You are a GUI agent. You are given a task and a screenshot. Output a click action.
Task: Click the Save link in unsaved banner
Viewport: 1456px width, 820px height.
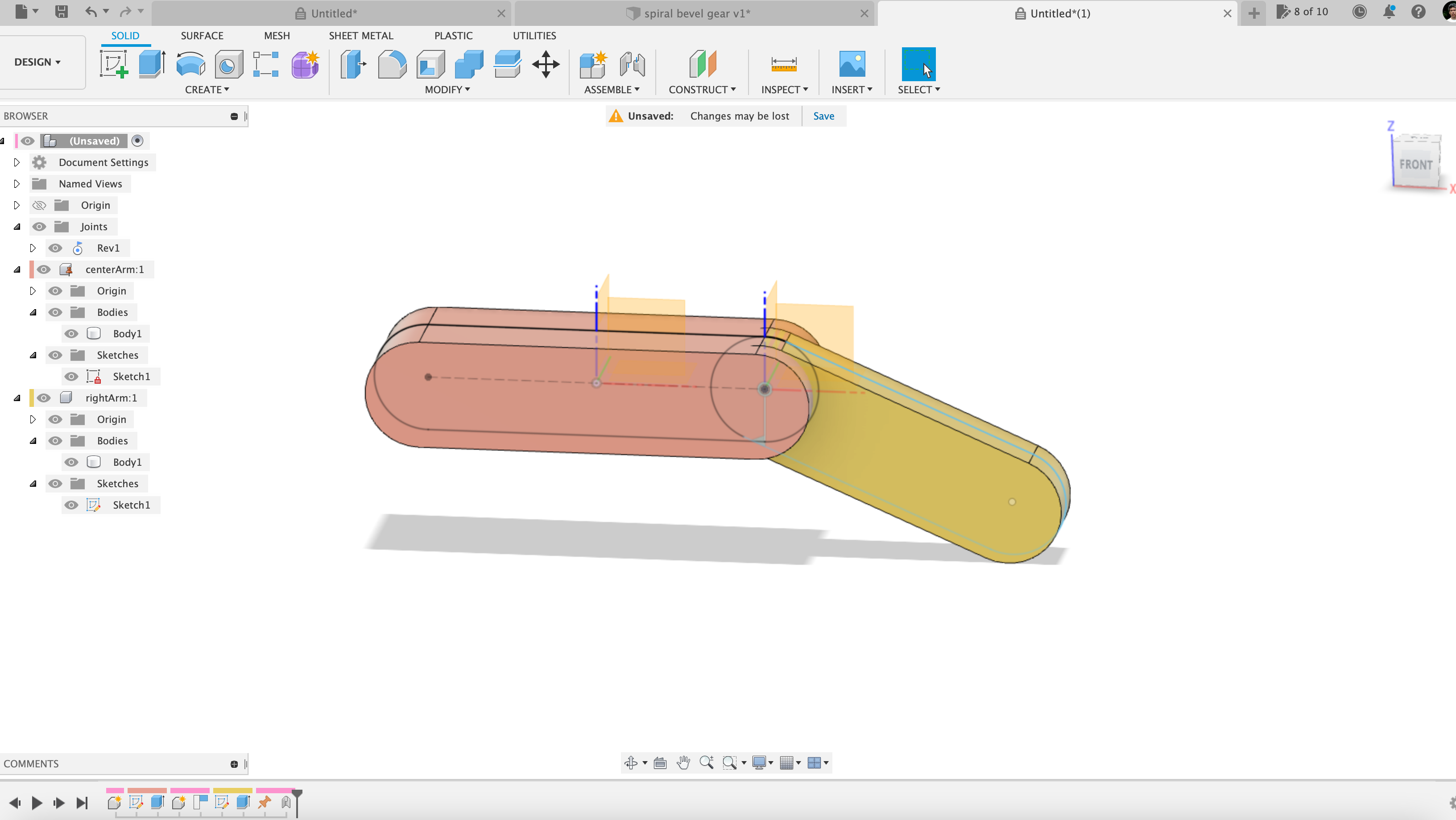coord(823,116)
